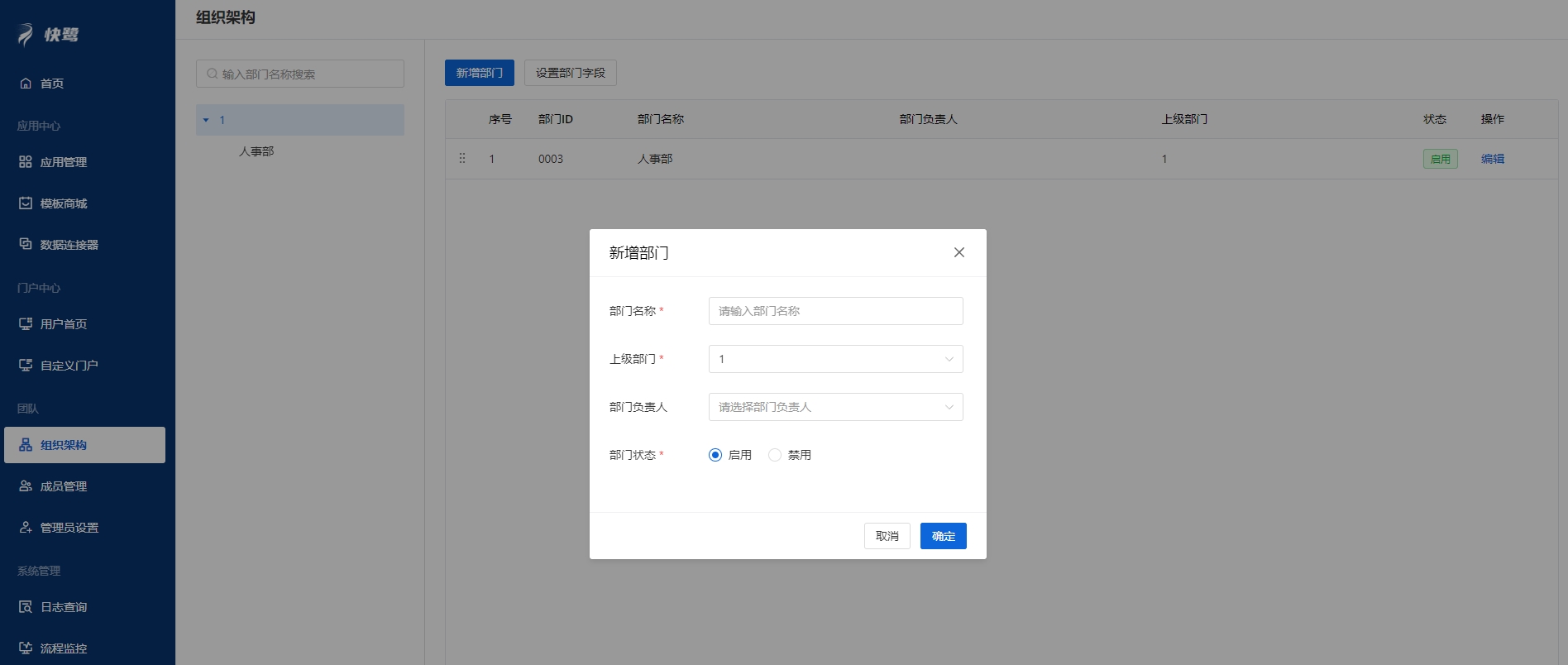Click the 模板商城 icon
1568x665 pixels.
[x=26, y=203]
